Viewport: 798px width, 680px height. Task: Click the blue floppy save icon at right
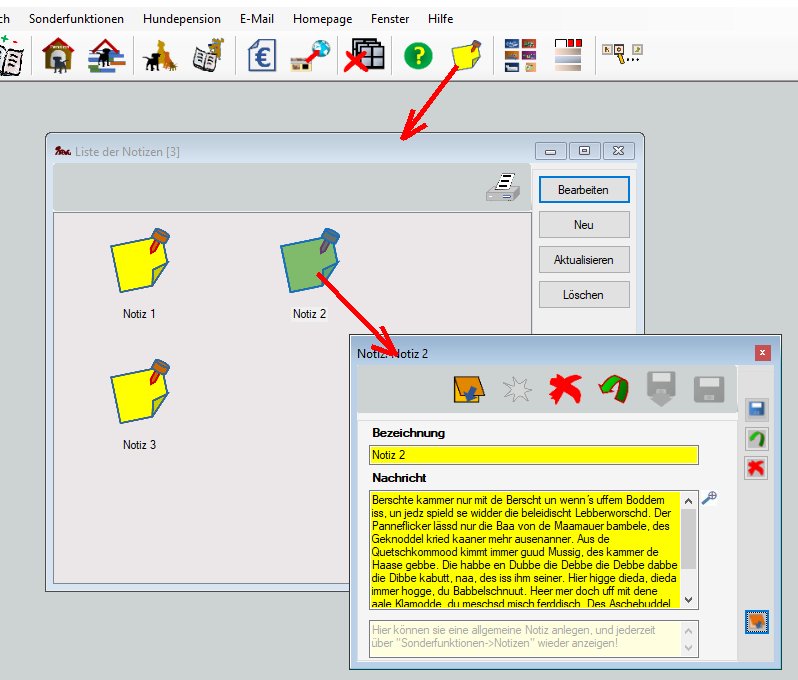tap(757, 409)
